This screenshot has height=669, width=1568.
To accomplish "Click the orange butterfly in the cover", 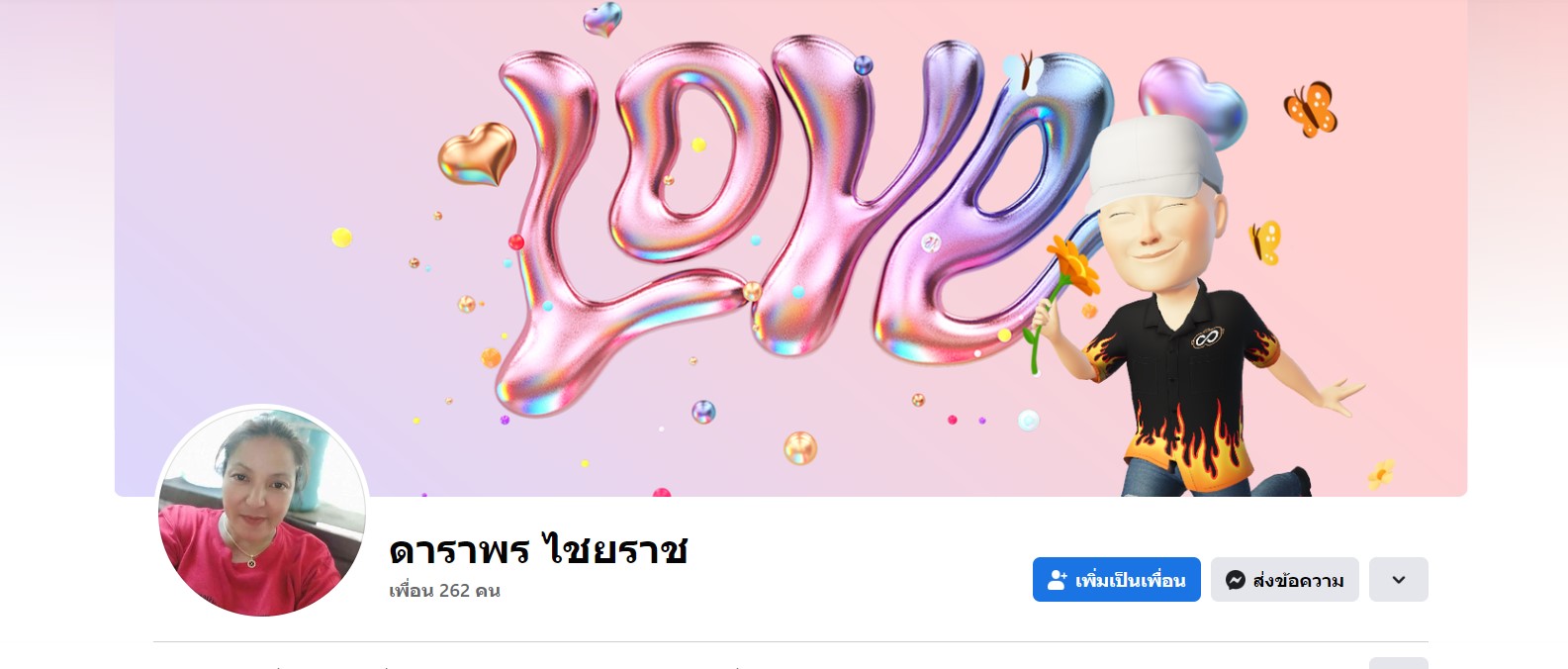I will 1311,109.
